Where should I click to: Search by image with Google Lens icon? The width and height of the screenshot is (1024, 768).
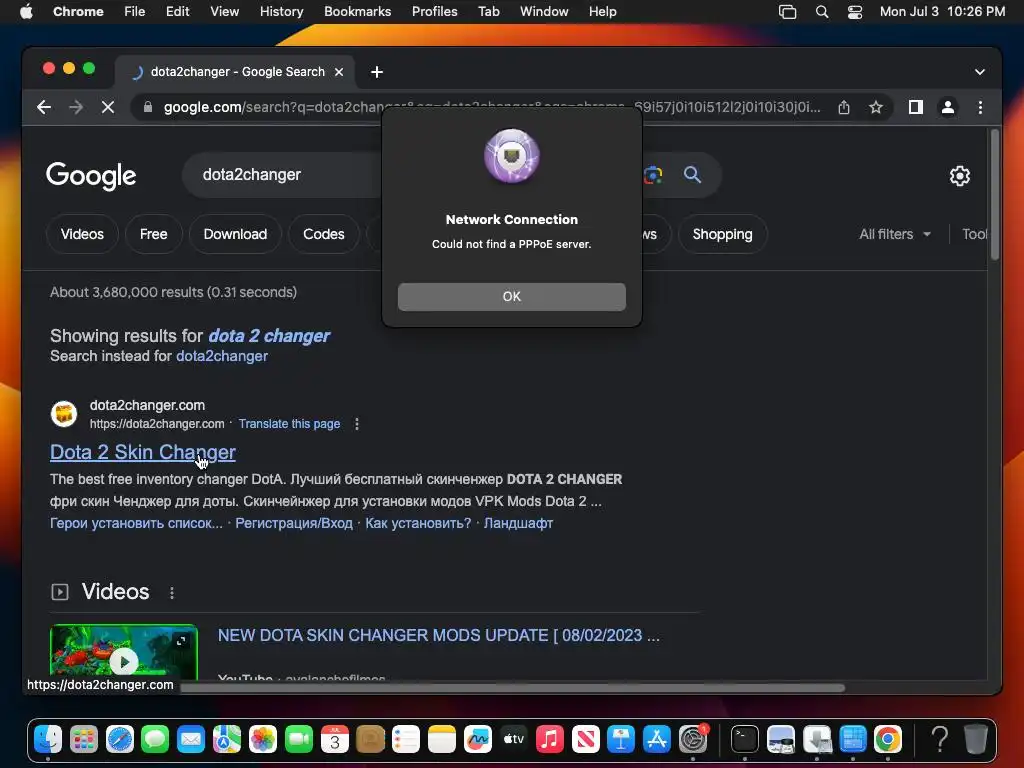click(x=653, y=174)
